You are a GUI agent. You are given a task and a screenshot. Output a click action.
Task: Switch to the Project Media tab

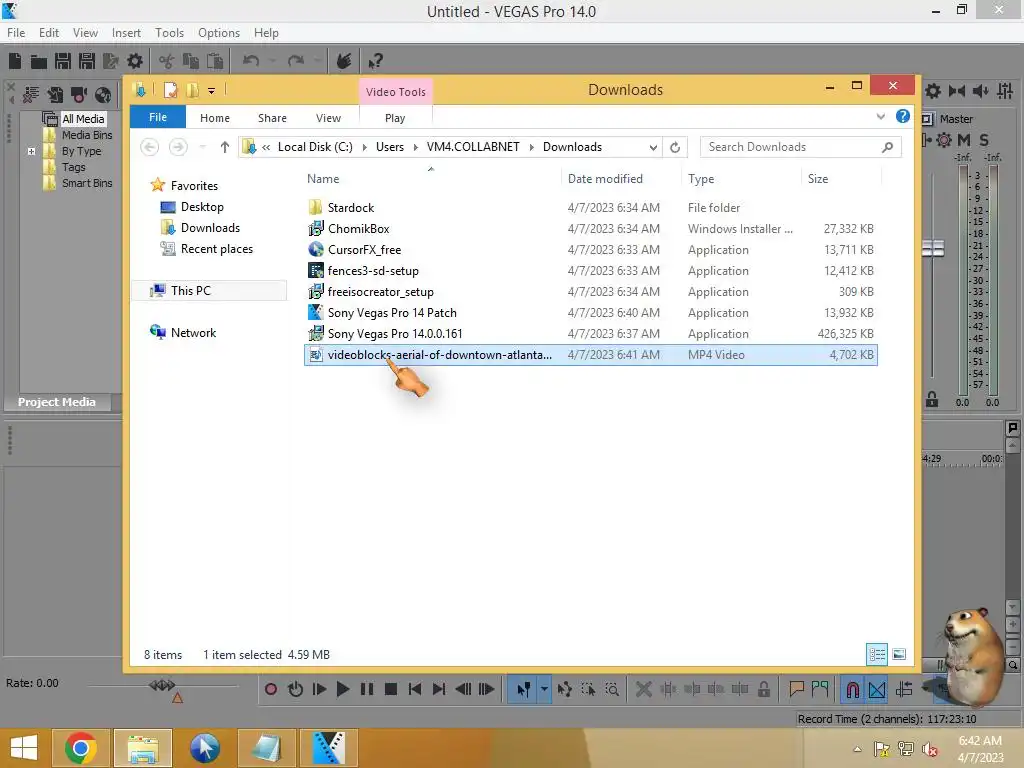pyautogui.click(x=57, y=402)
